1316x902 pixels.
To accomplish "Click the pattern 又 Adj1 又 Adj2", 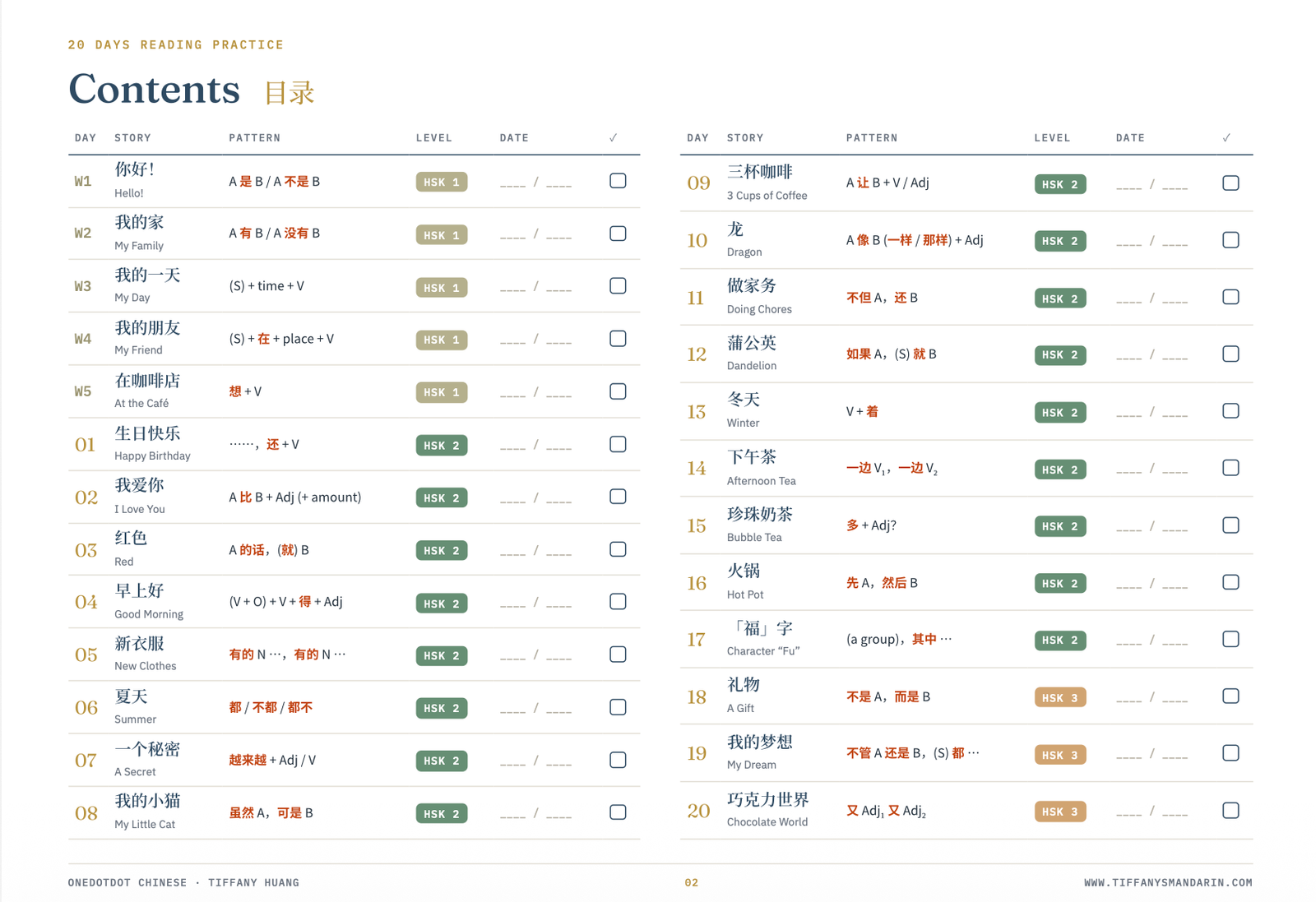I will 886,812.
